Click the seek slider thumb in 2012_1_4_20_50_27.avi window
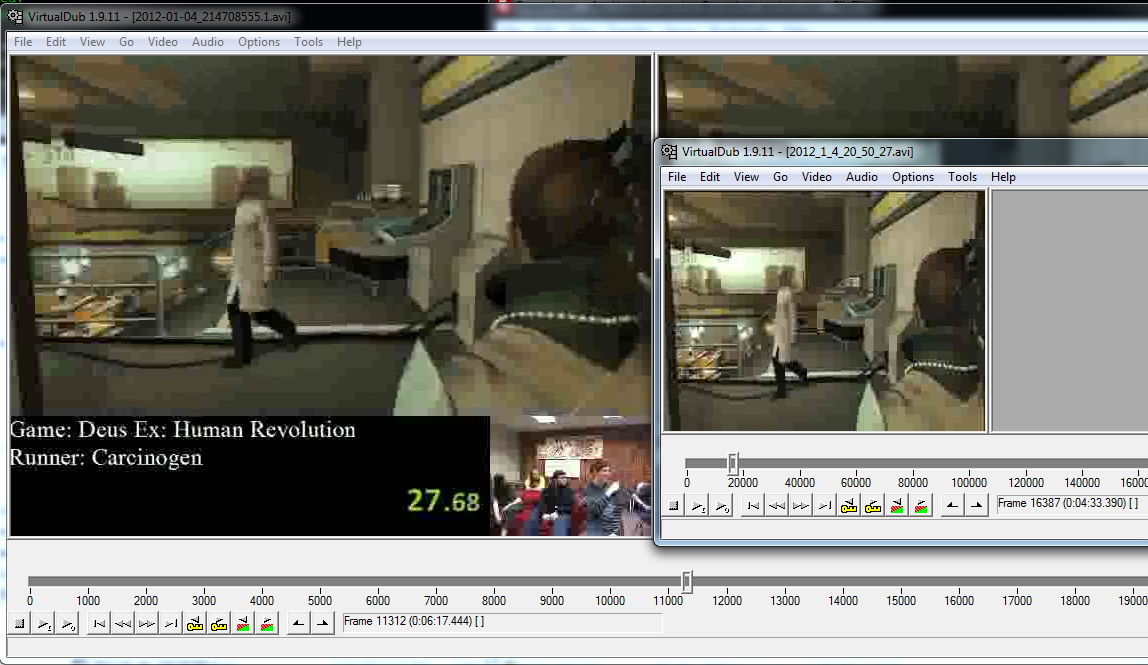This screenshot has height=665, width=1148. point(732,463)
